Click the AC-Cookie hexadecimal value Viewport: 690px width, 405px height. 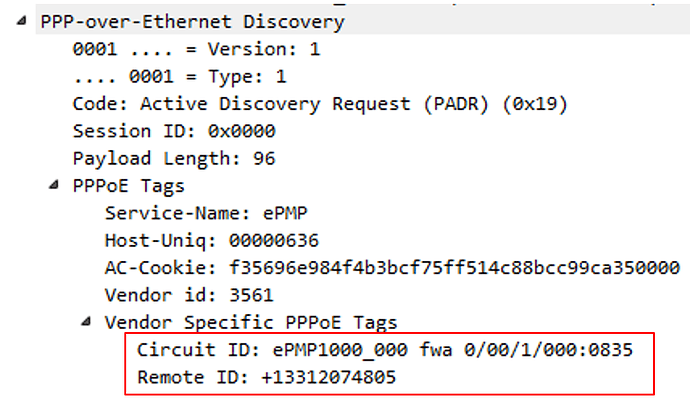pyautogui.click(x=454, y=268)
